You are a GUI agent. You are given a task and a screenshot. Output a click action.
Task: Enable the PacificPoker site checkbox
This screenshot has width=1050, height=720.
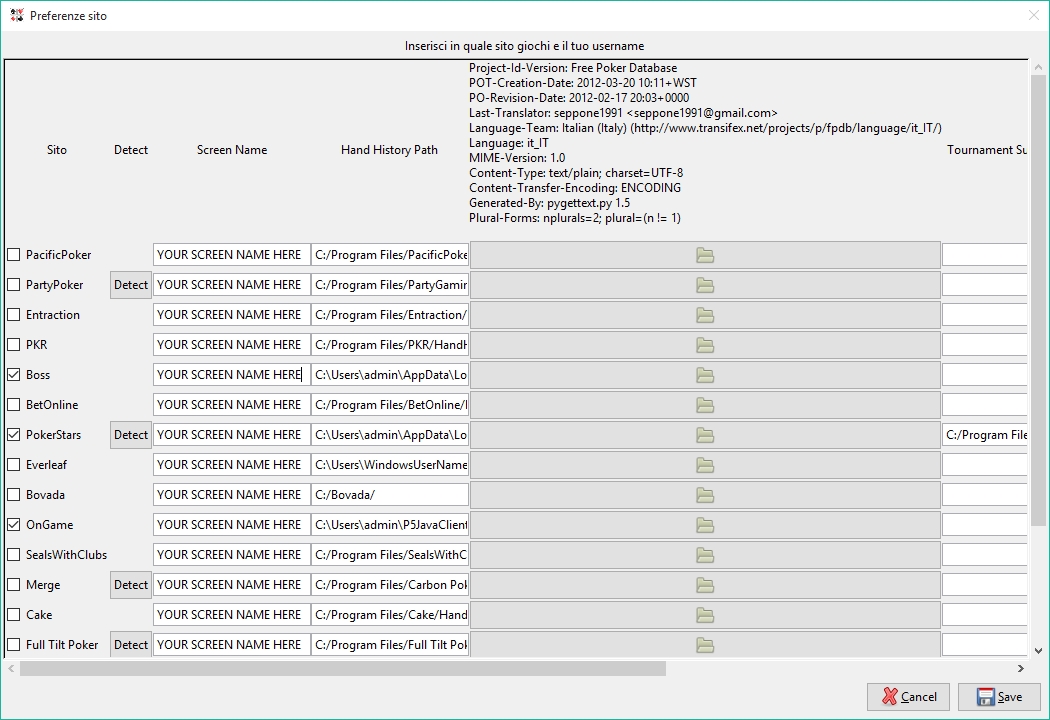(x=13, y=255)
